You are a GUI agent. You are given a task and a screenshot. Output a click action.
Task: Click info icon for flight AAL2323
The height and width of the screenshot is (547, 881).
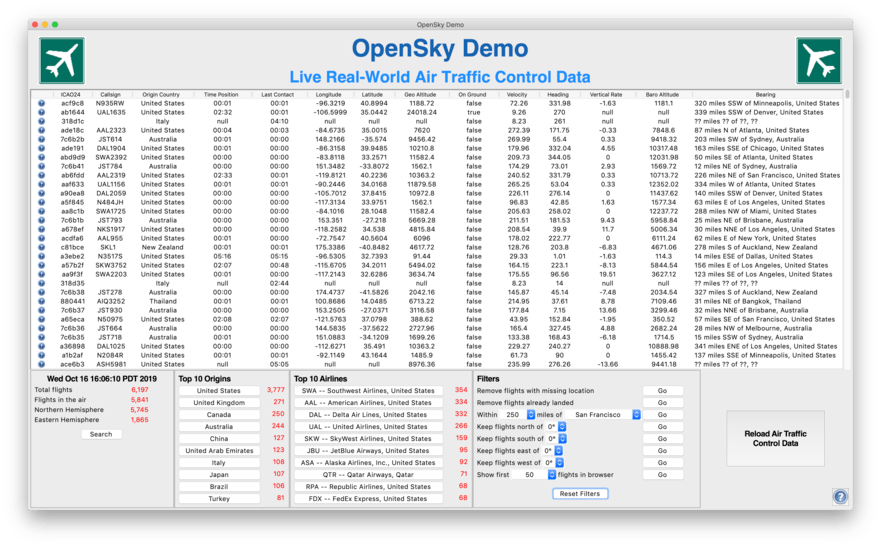42,130
